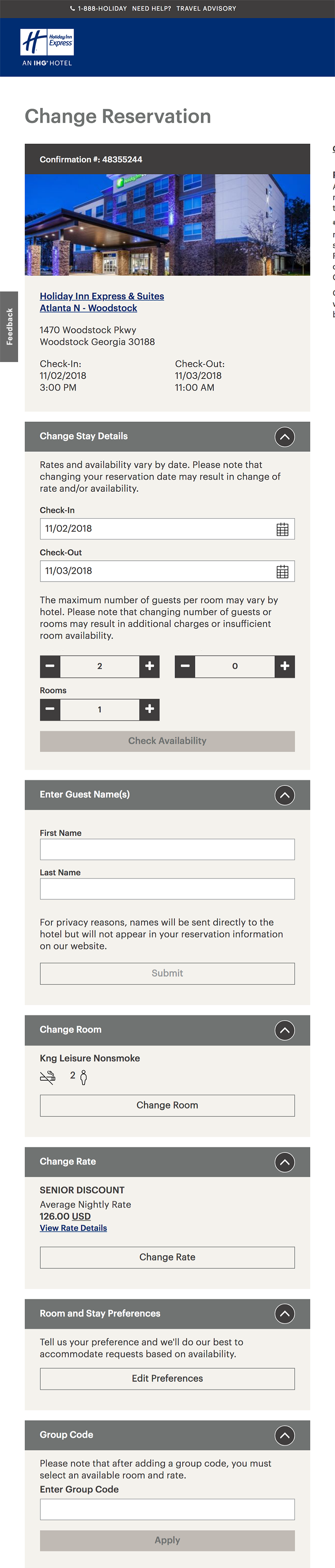Click the Change Room button
This screenshot has height=1568, width=335.
tap(167, 1105)
